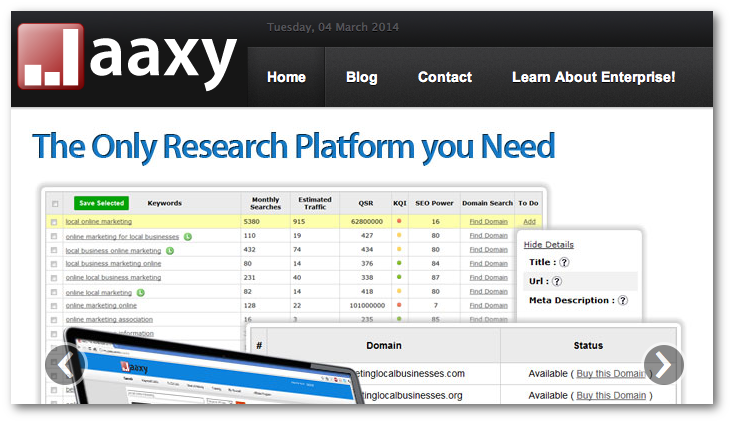Open the Contact menu item
732x423 pixels.
point(445,77)
